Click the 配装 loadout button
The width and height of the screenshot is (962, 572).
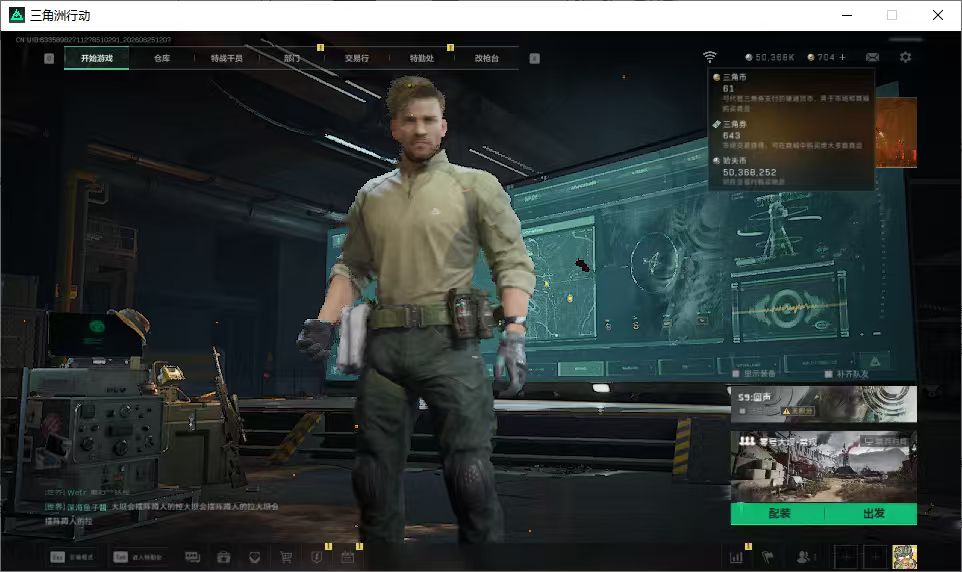click(778, 513)
